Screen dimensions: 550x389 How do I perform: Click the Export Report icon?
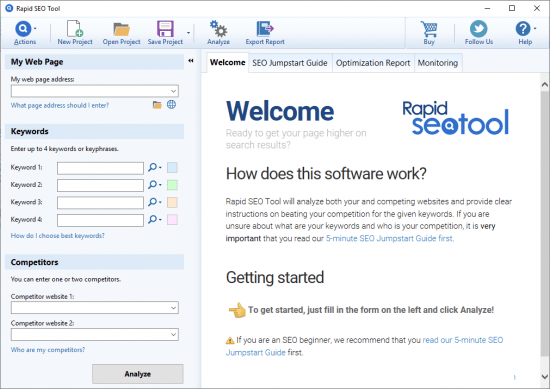[x=265, y=29]
